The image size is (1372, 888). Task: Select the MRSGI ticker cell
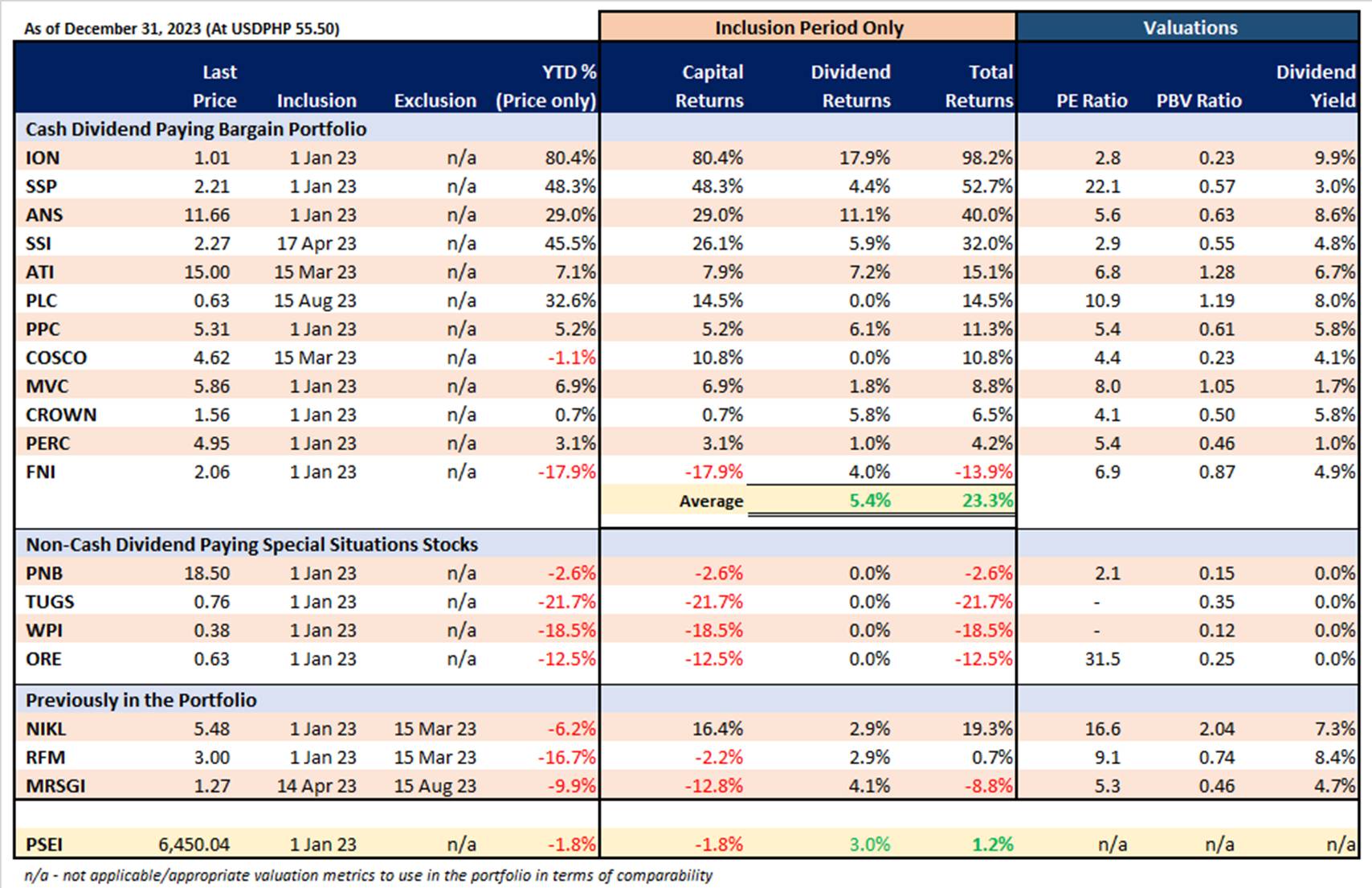point(55,786)
